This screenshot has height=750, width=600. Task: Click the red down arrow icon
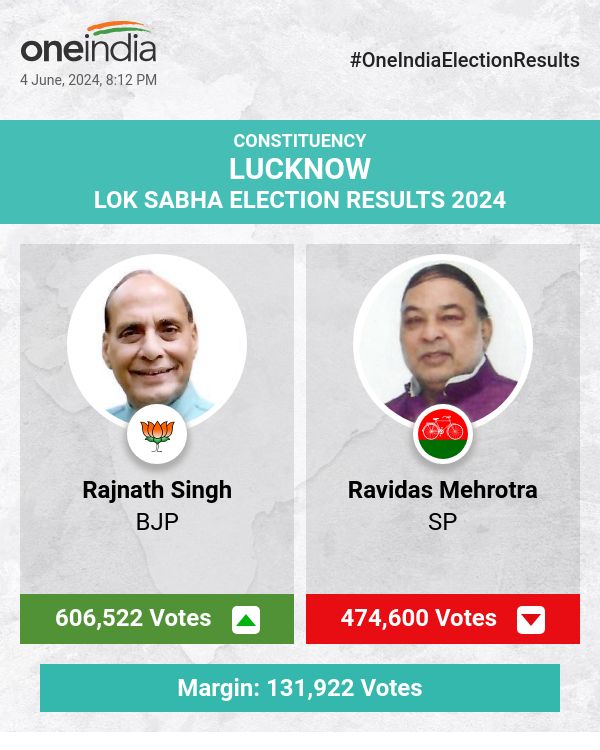531,620
